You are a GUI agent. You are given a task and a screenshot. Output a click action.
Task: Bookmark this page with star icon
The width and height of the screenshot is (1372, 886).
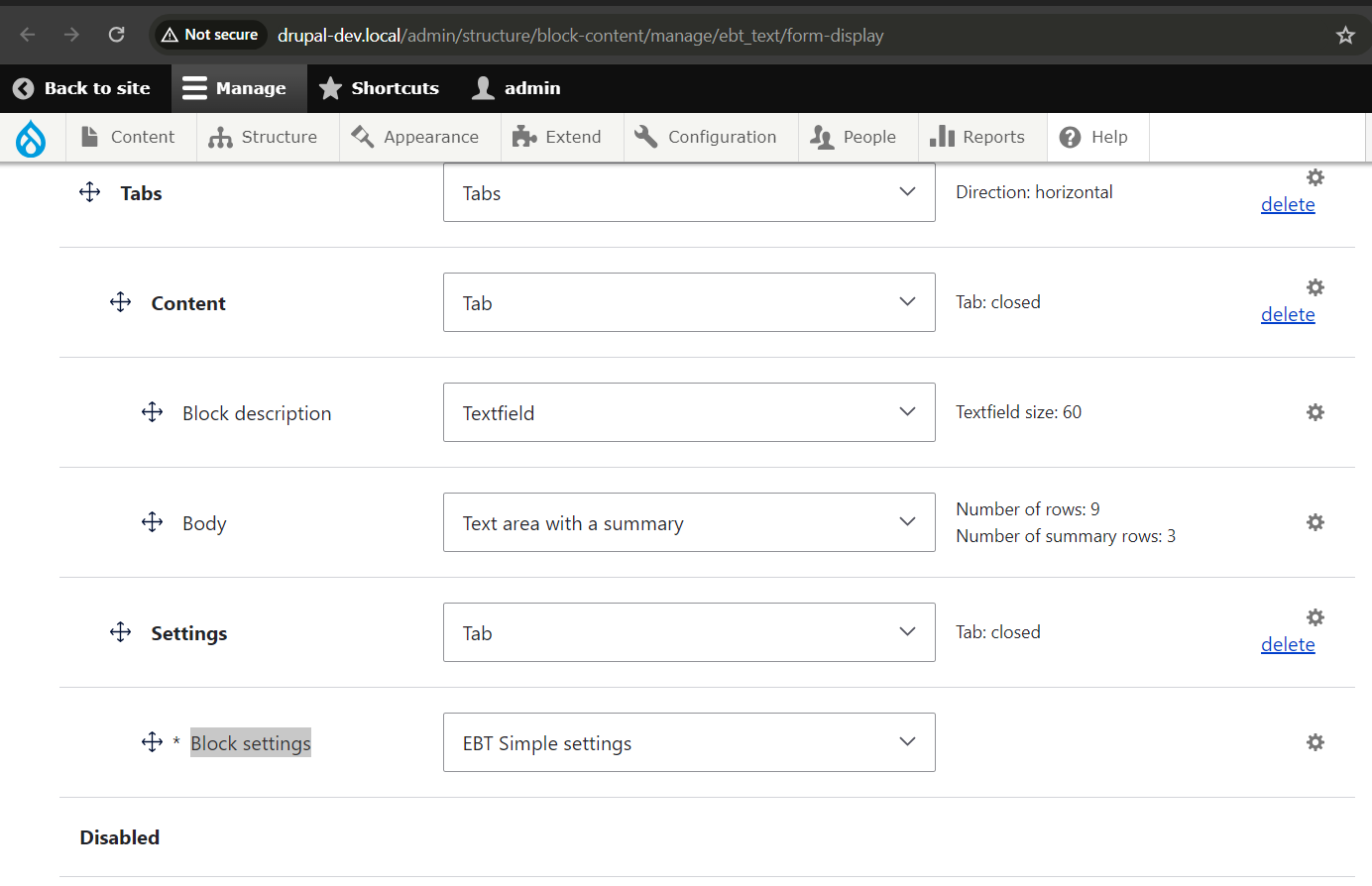coord(1345,36)
